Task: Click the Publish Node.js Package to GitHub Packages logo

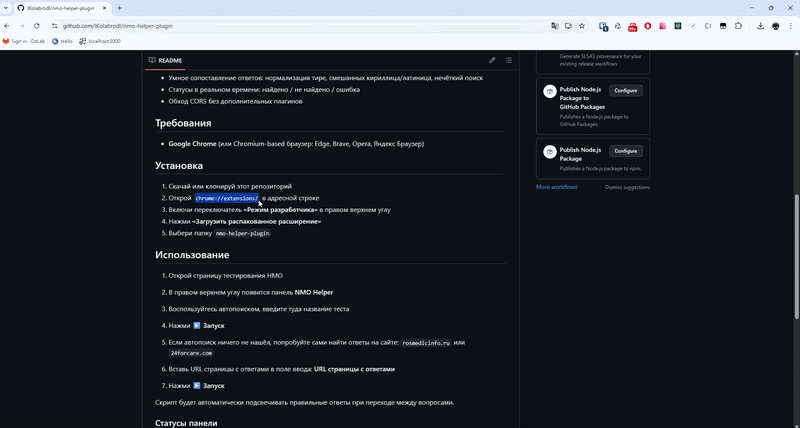Action: 549,91
